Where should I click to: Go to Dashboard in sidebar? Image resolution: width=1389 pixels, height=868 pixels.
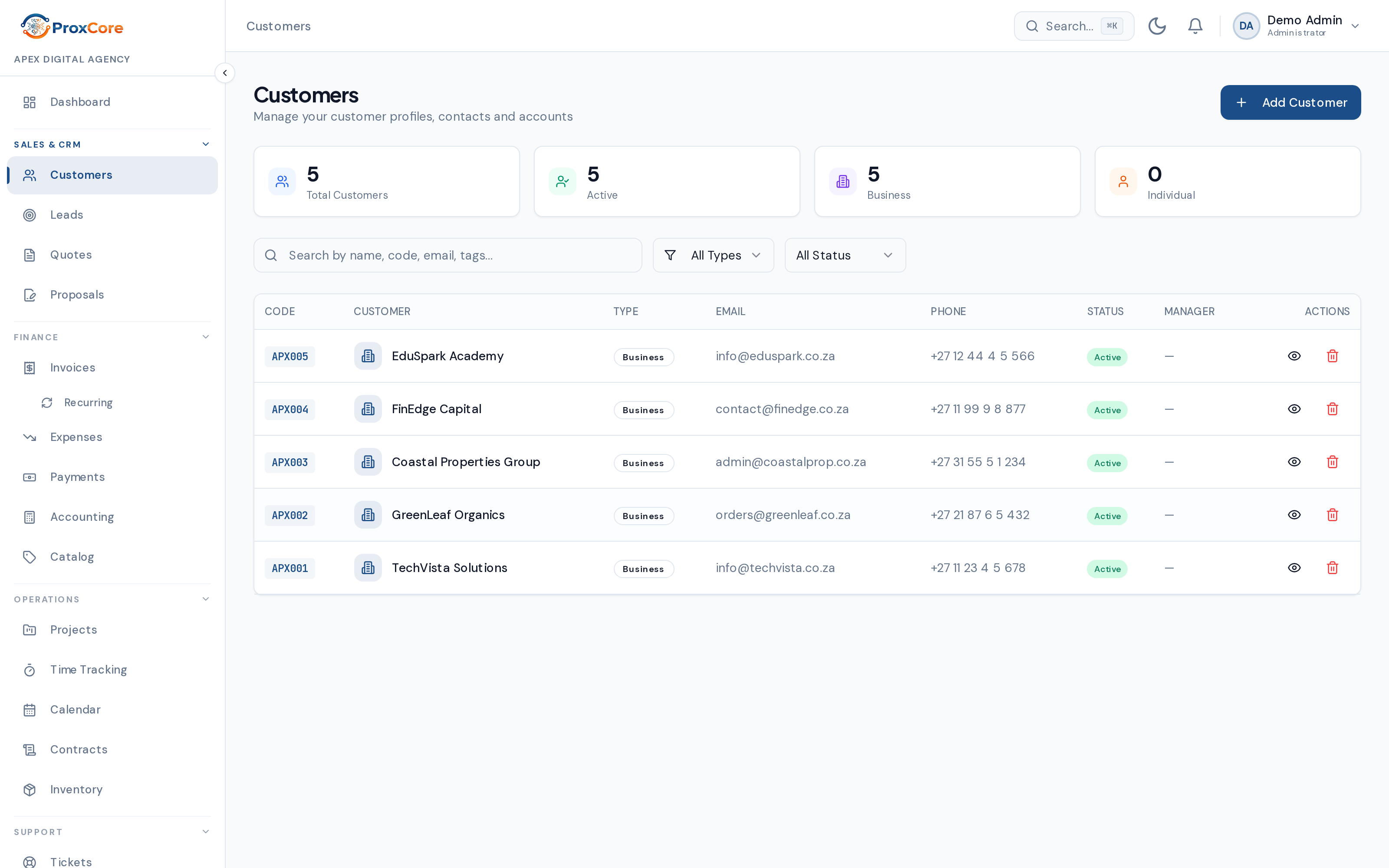tap(112, 102)
